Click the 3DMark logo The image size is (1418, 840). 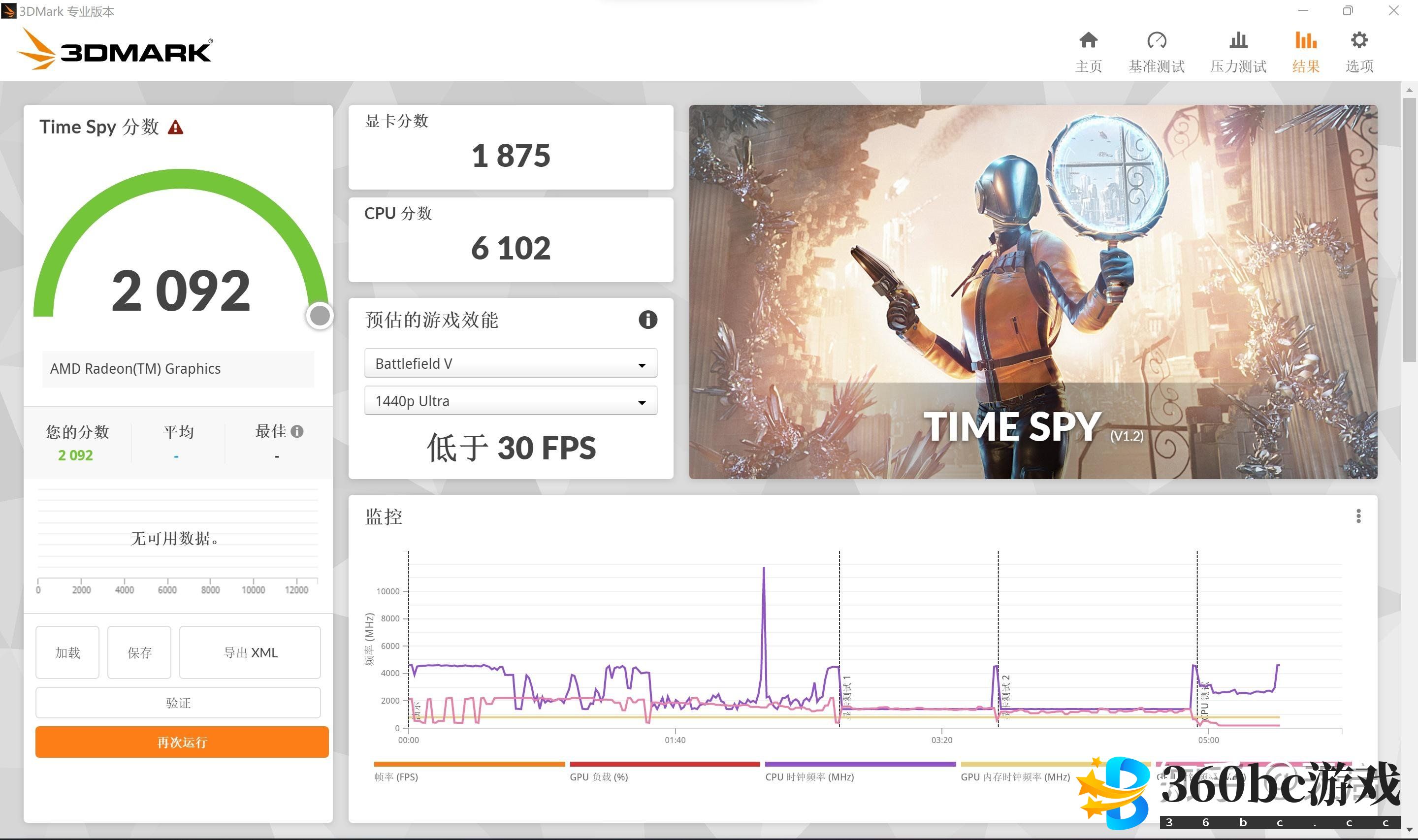[x=115, y=50]
